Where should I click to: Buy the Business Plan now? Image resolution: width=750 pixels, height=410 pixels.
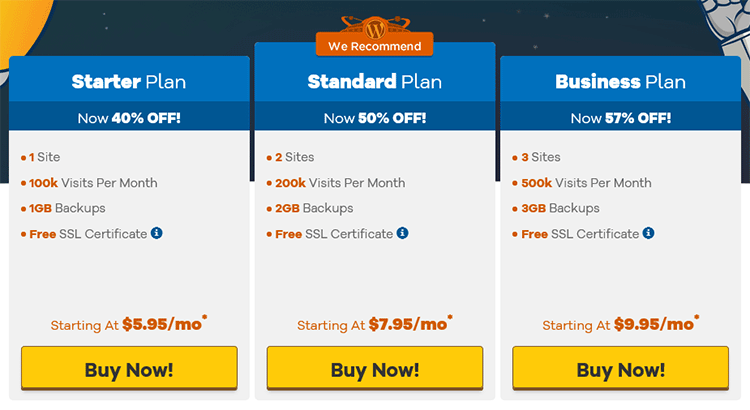pyautogui.click(x=621, y=368)
